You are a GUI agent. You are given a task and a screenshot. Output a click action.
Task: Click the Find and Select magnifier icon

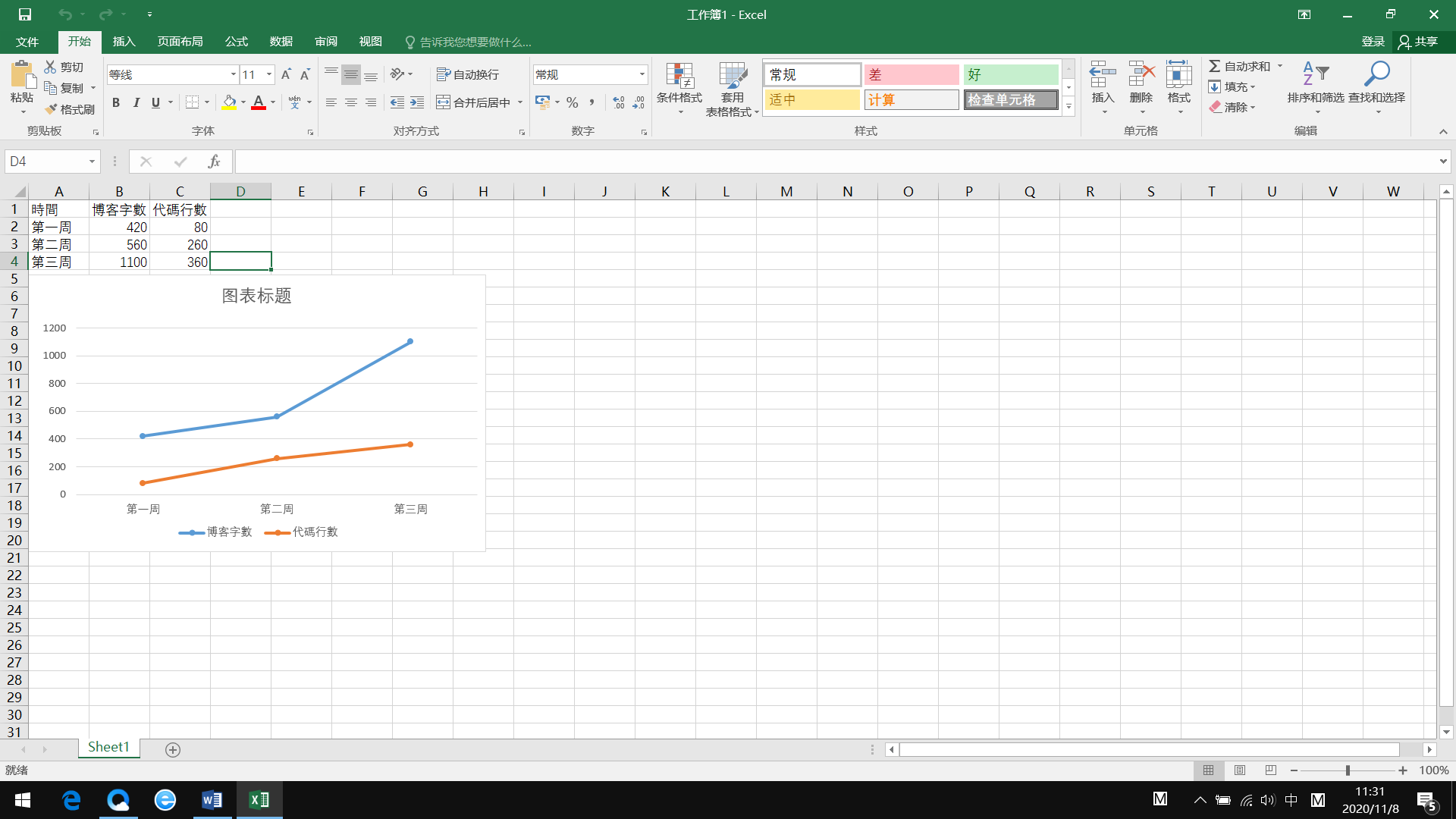coord(1376,74)
